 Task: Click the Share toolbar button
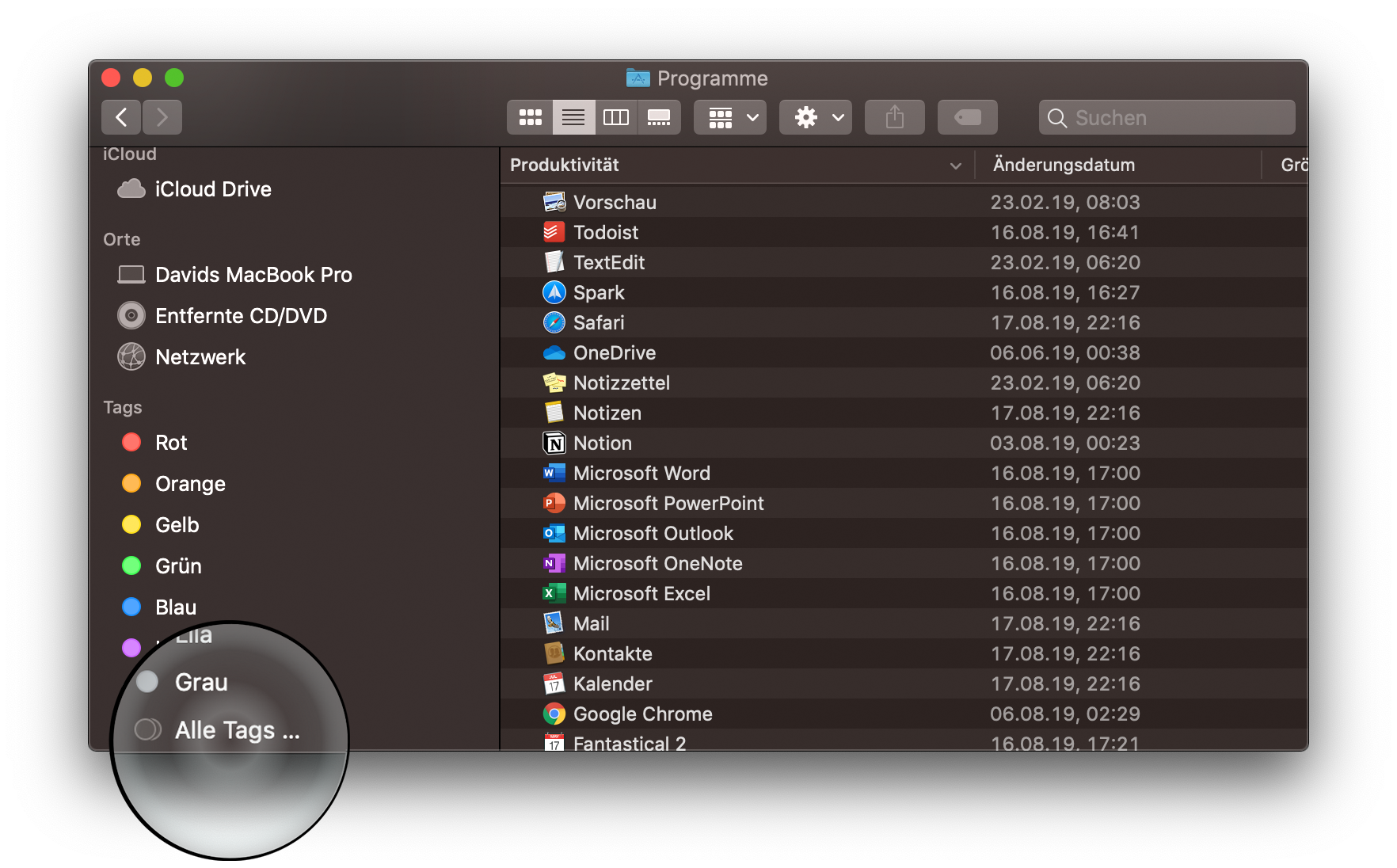click(x=895, y=117)
